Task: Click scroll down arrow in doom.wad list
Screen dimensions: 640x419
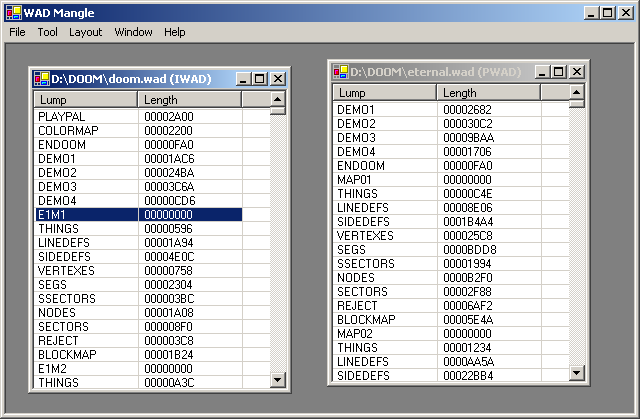Action: click(x=278, y=380)
